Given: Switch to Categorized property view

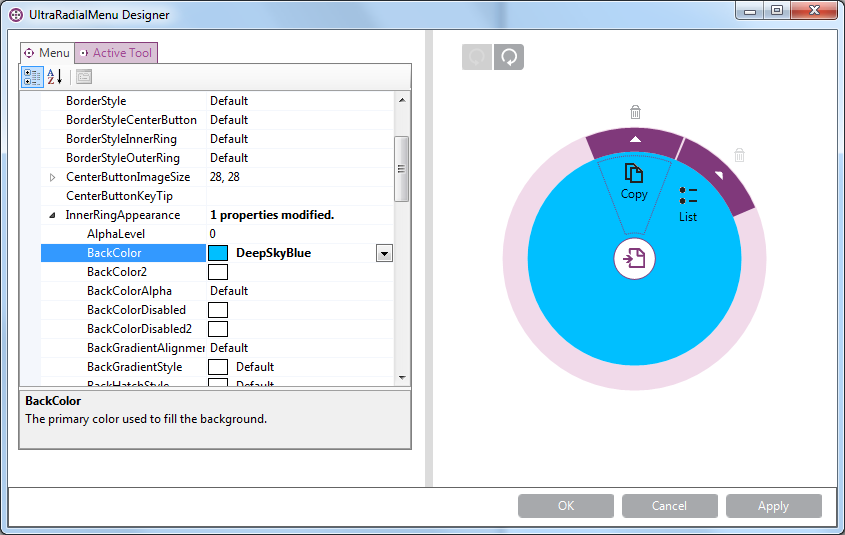Looking at the screenshot, I should coord(32,77).
